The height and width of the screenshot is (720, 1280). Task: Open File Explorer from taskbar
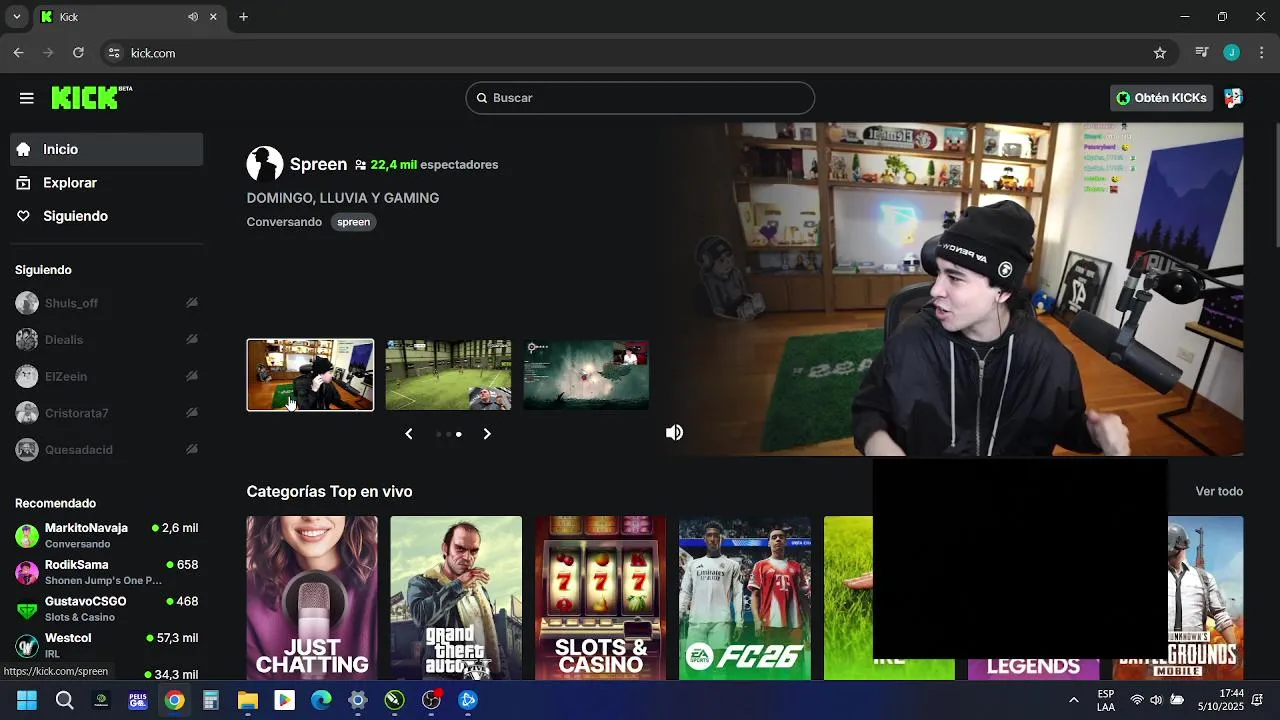[x=248, y=700]
